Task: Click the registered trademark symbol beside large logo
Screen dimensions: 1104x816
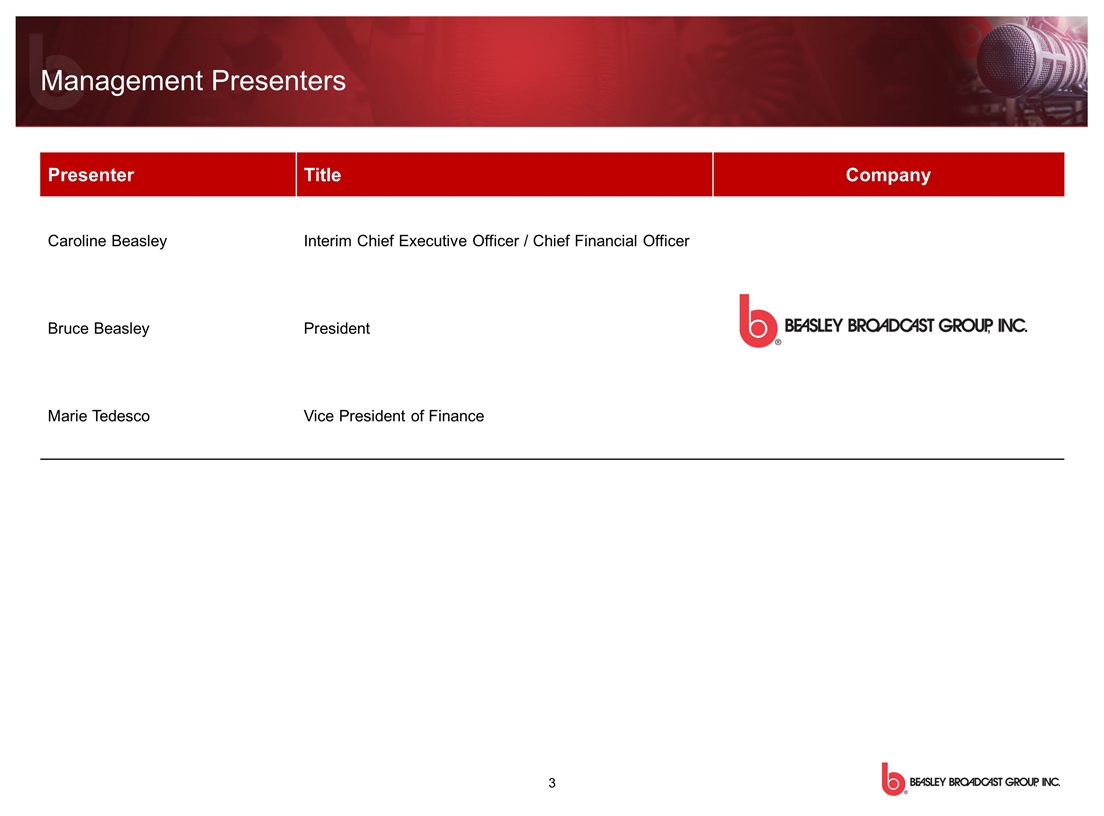Action: click(x=778, y=342)
